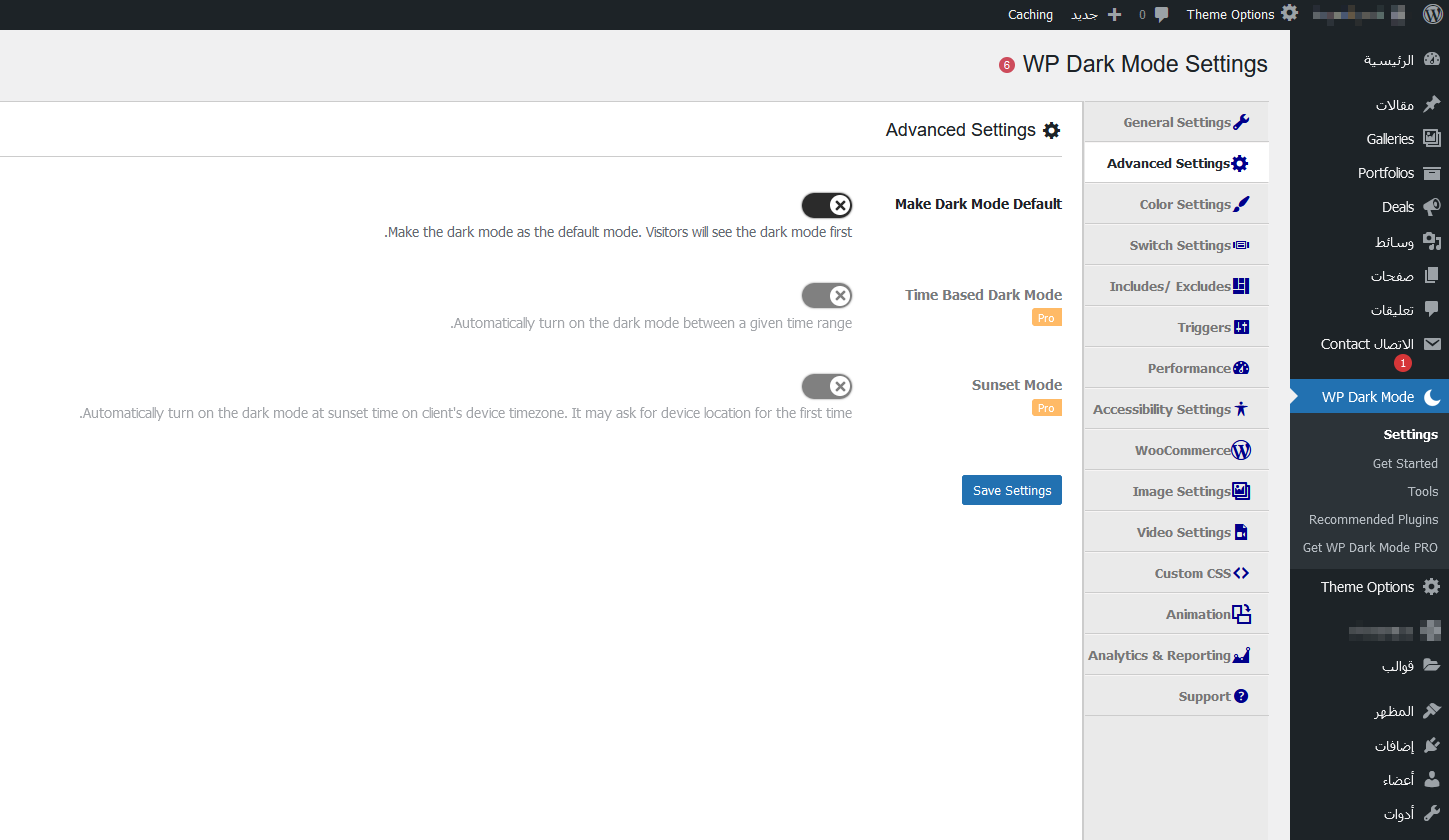The height and width of the screenshot is (840, 1449).
Task: Click the Accessibility Settings person icon
Action: (x=1241, y=409)
